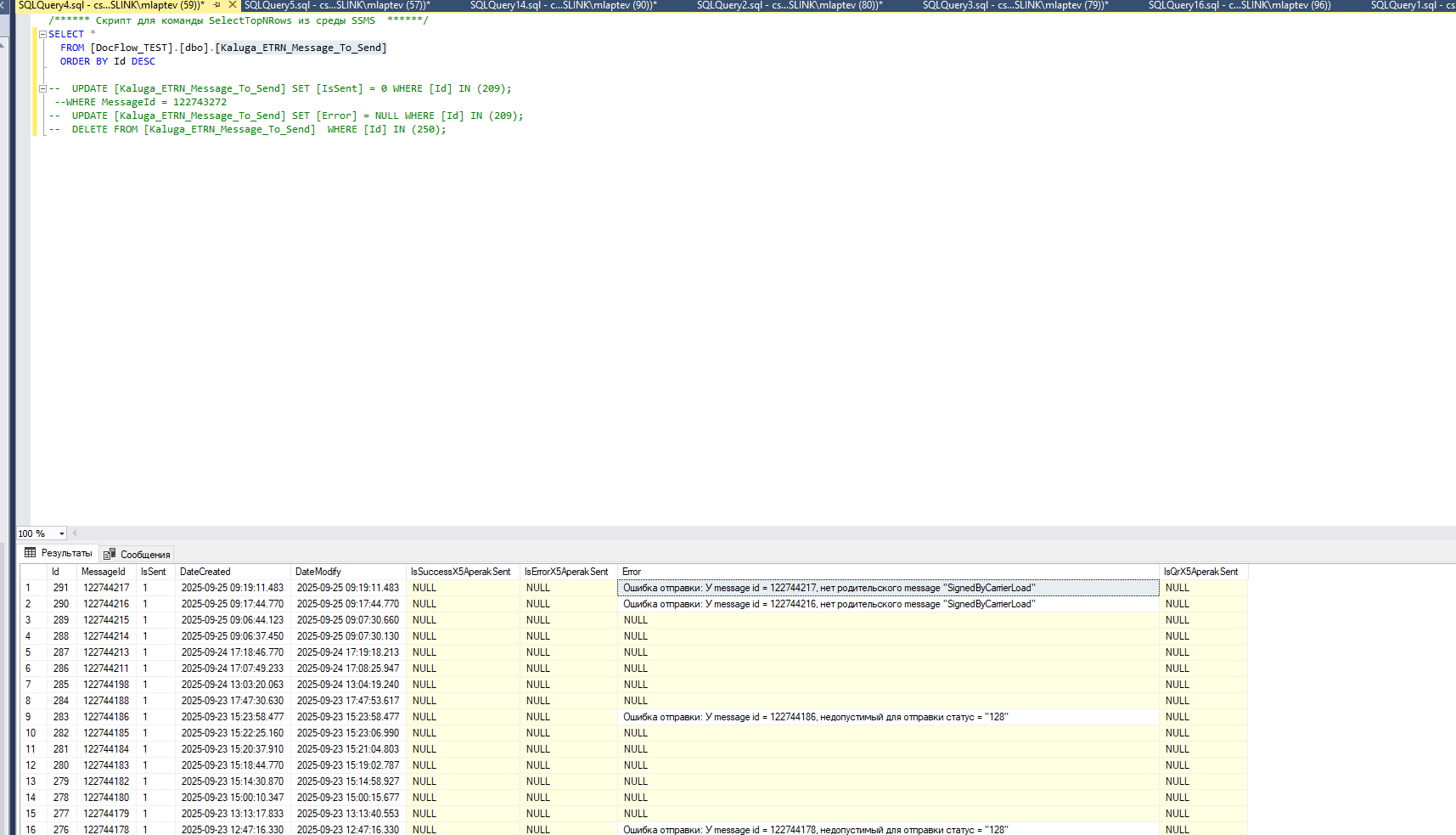1456x835 pixels.
Task: Click DateModify cell 2025-09-24 17:19:18.213
Action: (349, 652)
